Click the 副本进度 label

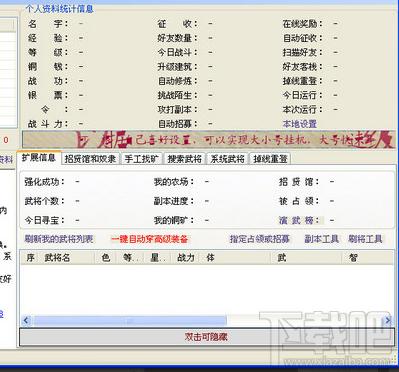(x=174, y=201)
